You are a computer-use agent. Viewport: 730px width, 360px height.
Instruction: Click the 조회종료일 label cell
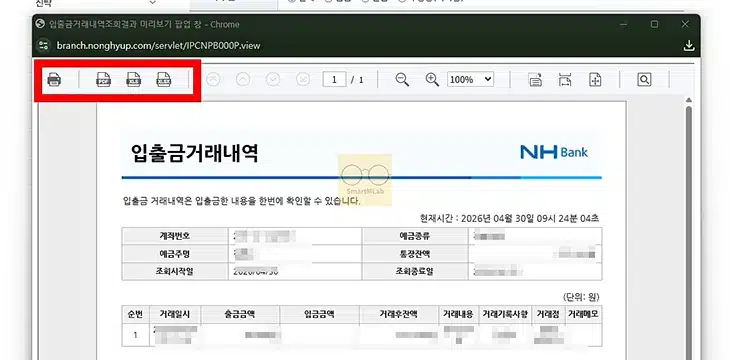click(415, 272)
